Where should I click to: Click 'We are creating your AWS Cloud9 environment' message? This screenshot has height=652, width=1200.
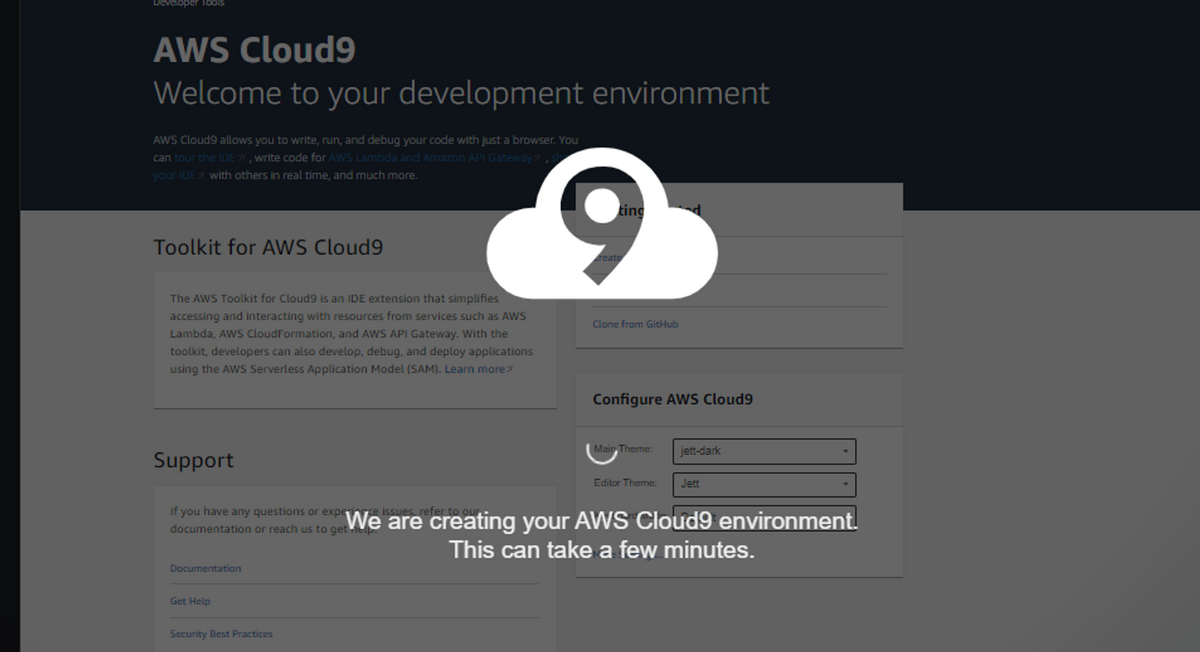601,521
